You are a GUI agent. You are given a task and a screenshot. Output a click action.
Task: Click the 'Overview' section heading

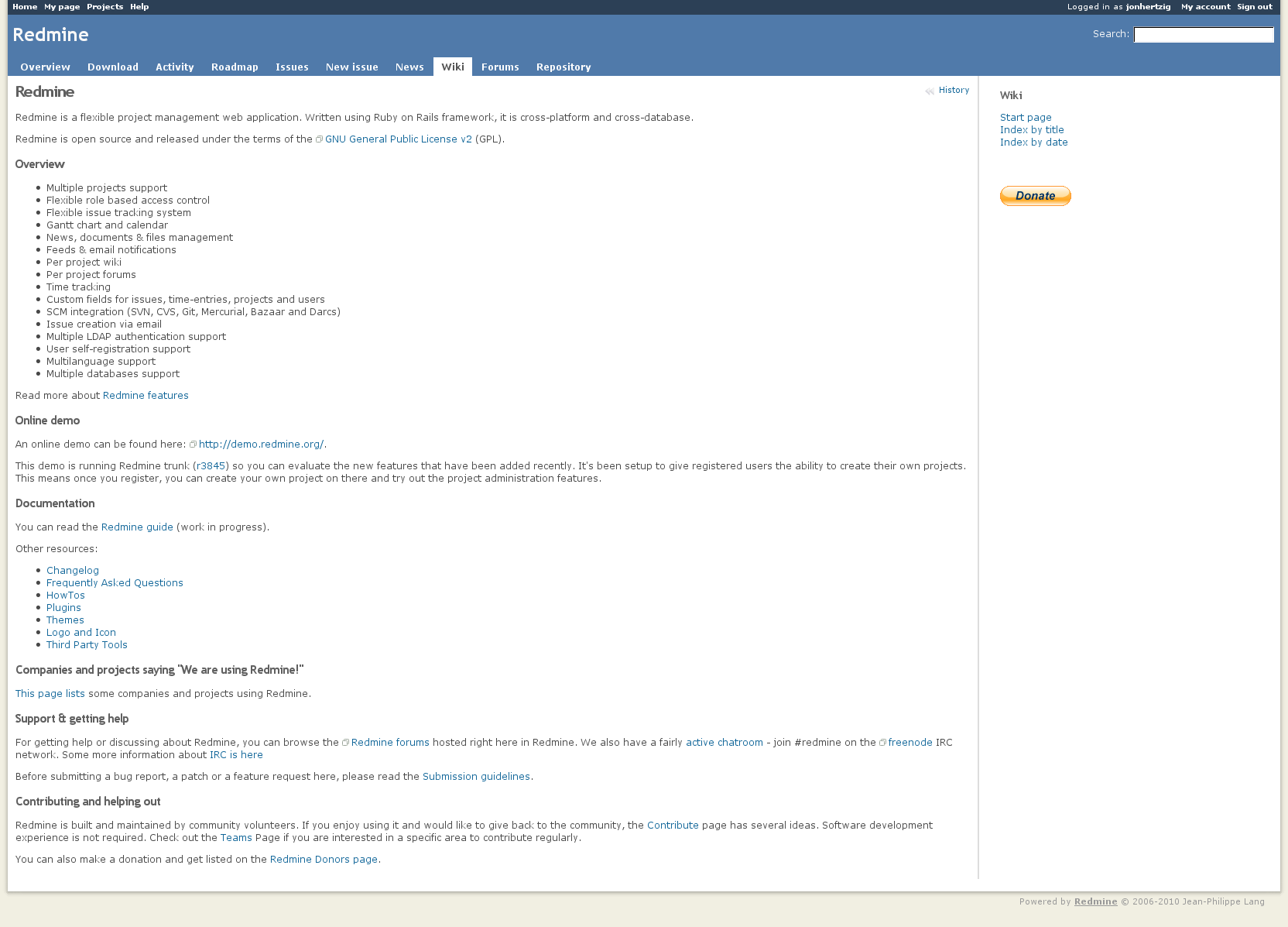pos(40,164)
